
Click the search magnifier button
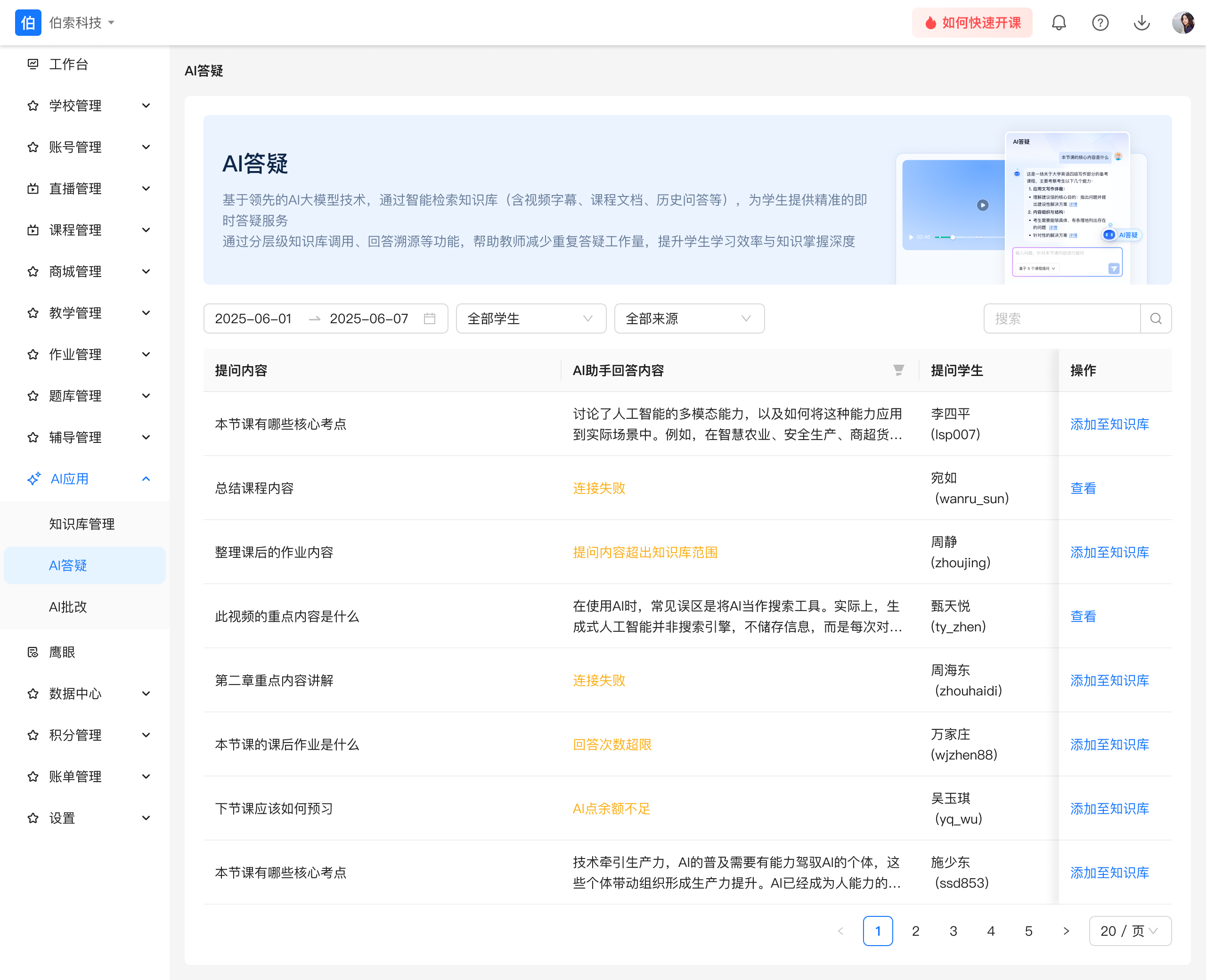[x=1155, y=319]
